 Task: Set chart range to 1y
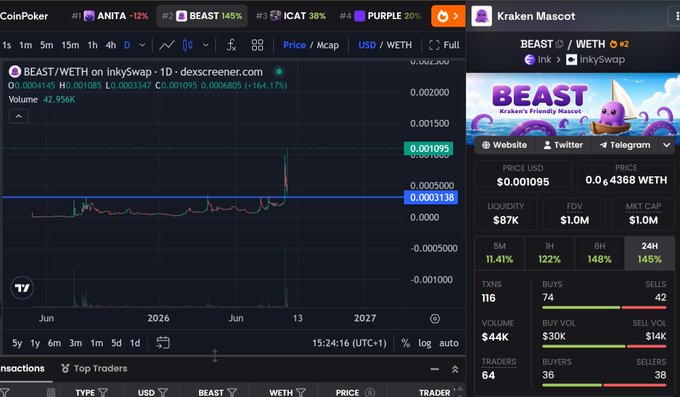click(35, 343)
